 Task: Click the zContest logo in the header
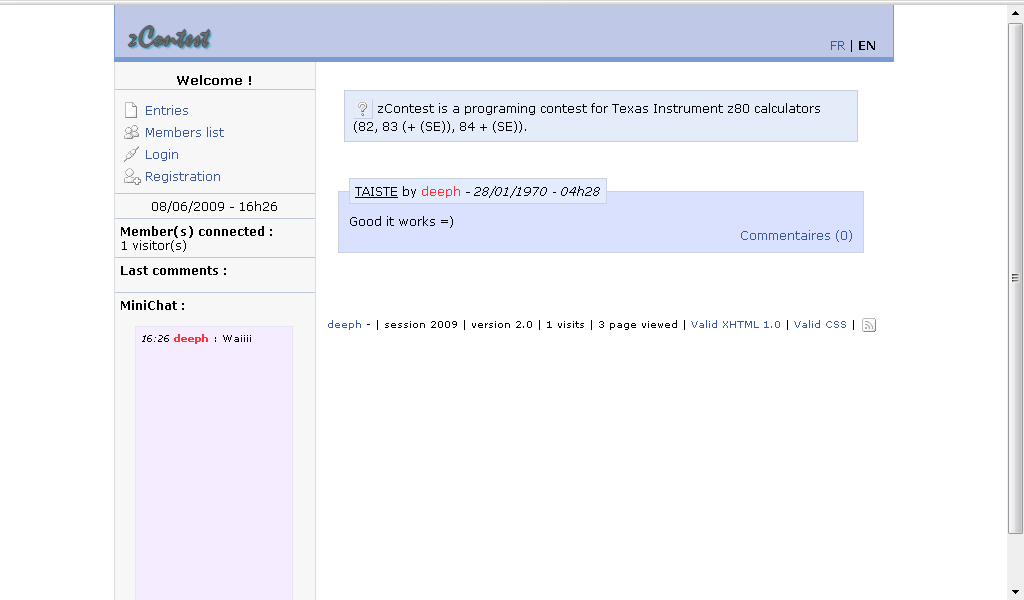coord(170,38)
